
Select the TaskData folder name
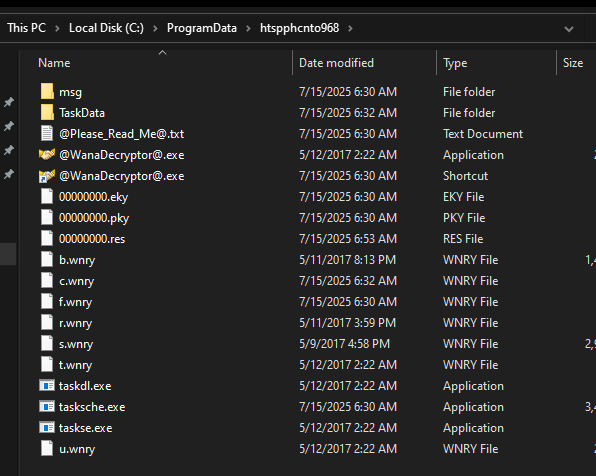tap(82, 113)
